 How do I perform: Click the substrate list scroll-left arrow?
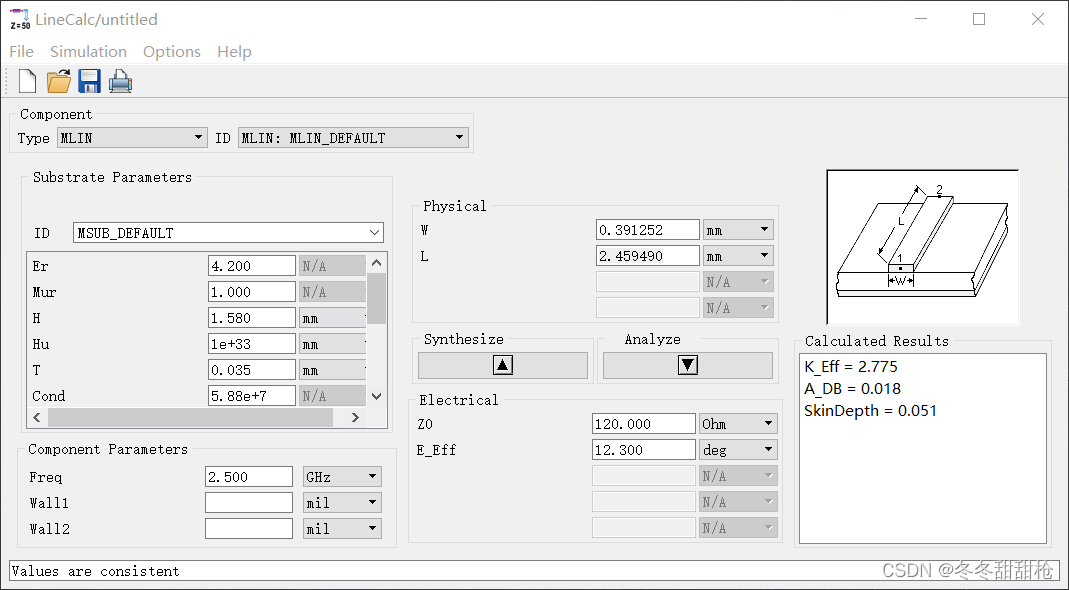(37, 417)
